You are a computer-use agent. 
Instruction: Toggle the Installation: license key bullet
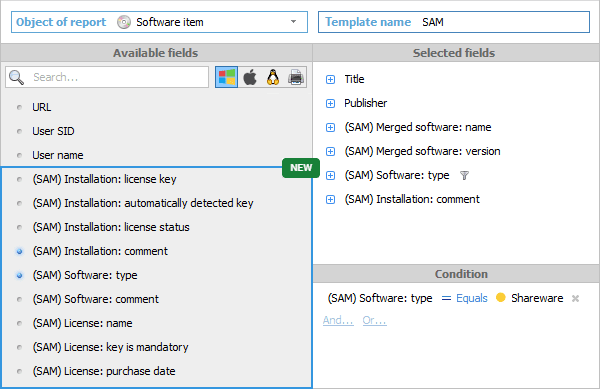click(x=20, y=179)
